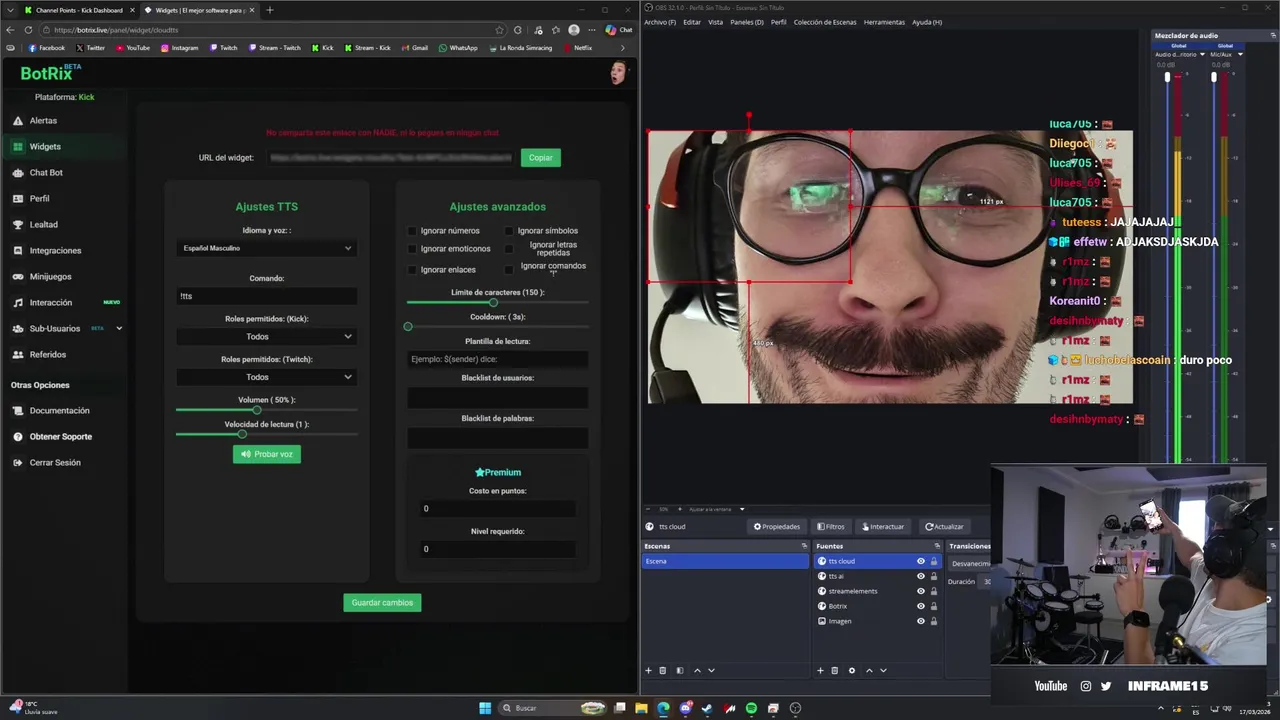Screen dimensions: 1280x720
Task: Open Herramientas menu in OBS
Action: click(884, 22)
